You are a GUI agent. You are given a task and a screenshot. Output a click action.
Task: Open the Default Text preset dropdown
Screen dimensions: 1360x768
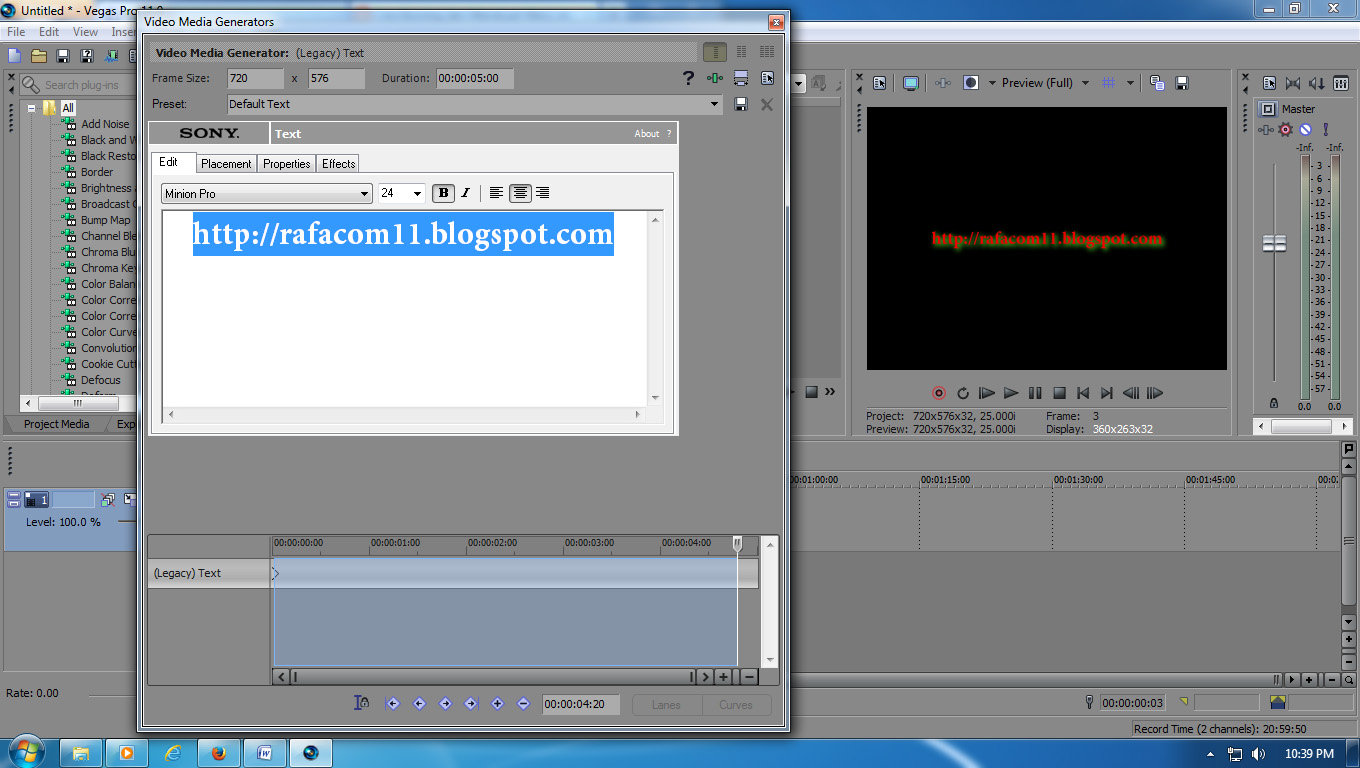pyautogui.click(x=475, y=104)
